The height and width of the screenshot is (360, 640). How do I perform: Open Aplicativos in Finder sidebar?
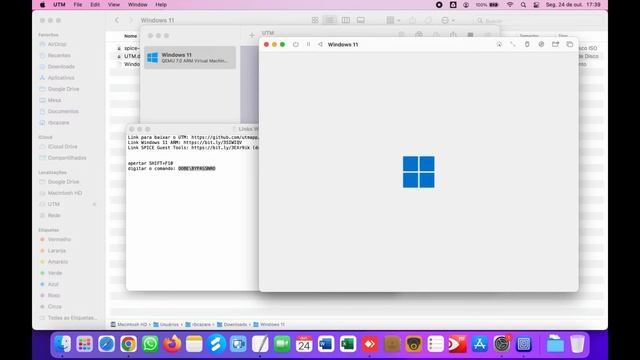tap(61, 78)
